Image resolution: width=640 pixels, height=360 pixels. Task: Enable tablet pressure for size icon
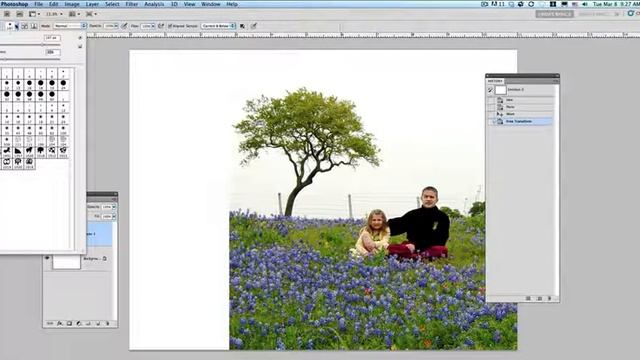[x=254, y=26]
